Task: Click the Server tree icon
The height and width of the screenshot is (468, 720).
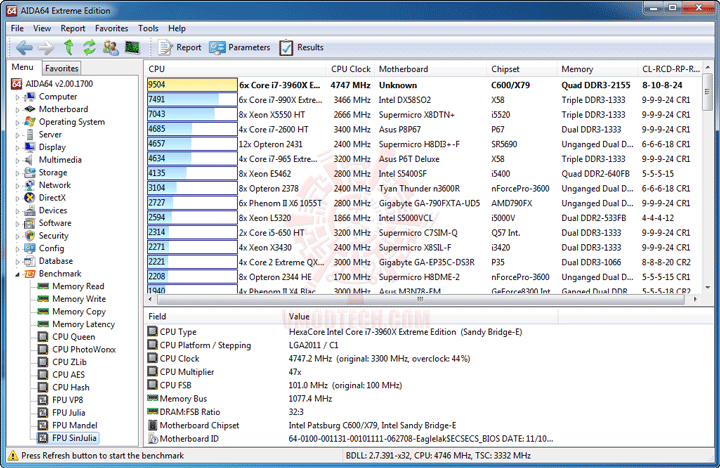Action: pyautogui.click(x=30, y=135)
